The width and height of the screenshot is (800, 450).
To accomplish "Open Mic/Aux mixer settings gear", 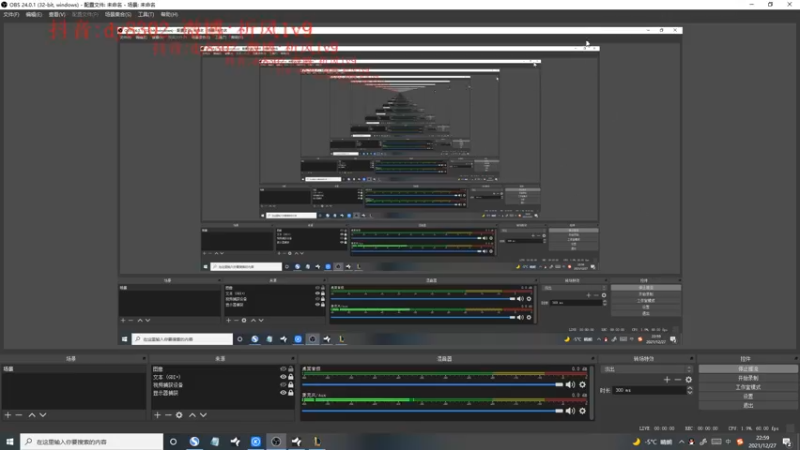I will point(582,411).
